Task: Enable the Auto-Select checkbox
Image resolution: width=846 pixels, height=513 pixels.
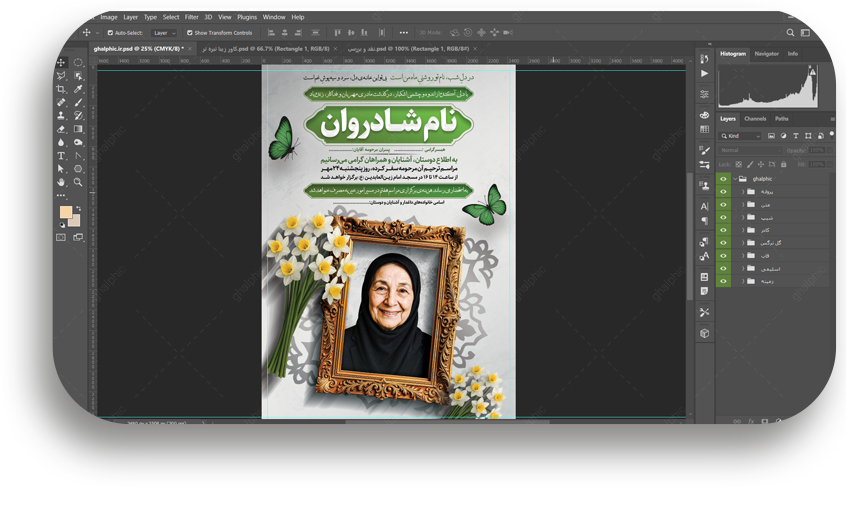Action: [109, 33]
